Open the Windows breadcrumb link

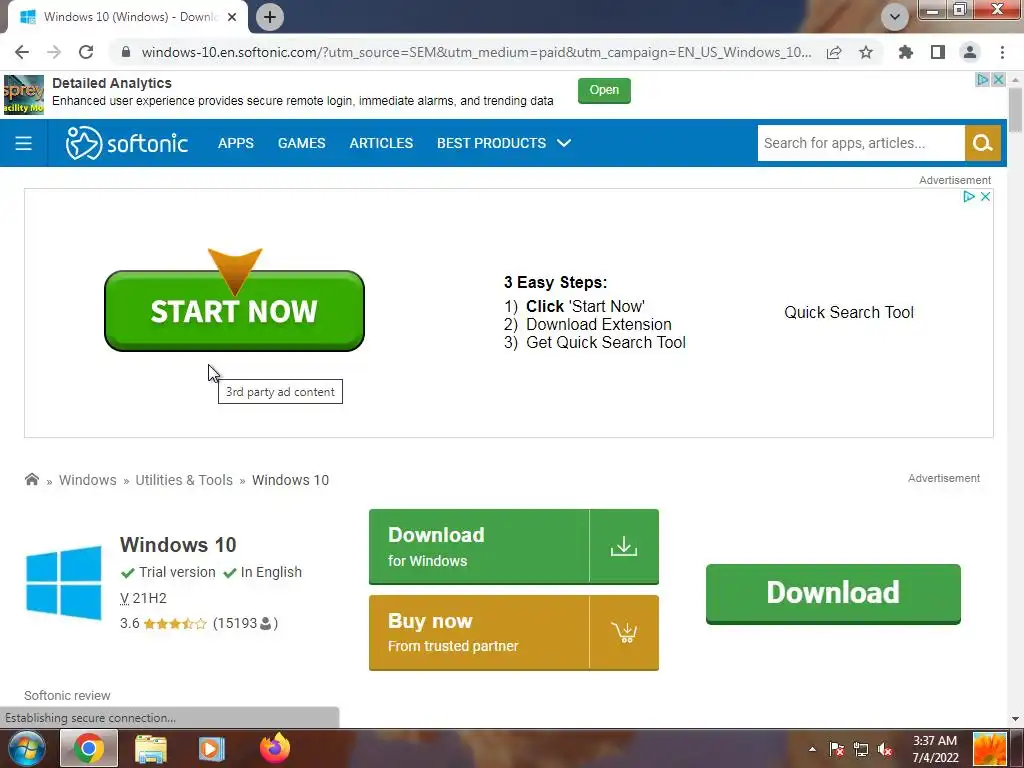click(x=88, y=480)
